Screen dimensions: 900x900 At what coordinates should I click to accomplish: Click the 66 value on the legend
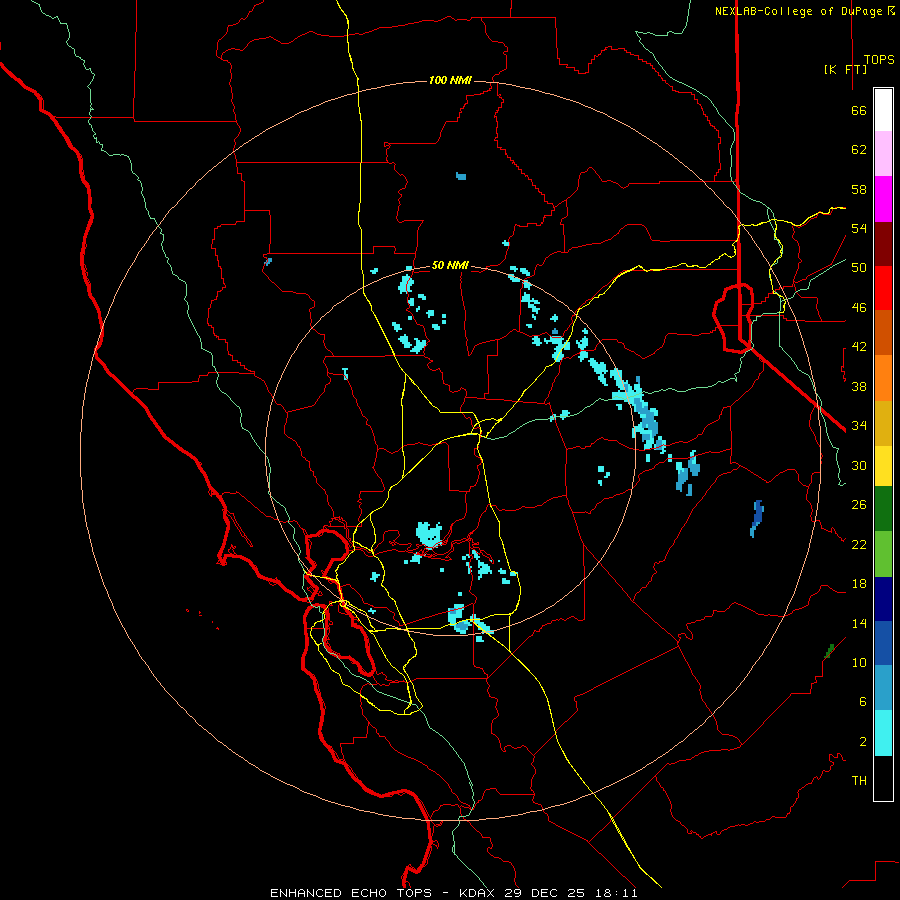click(x=859, y=110)
